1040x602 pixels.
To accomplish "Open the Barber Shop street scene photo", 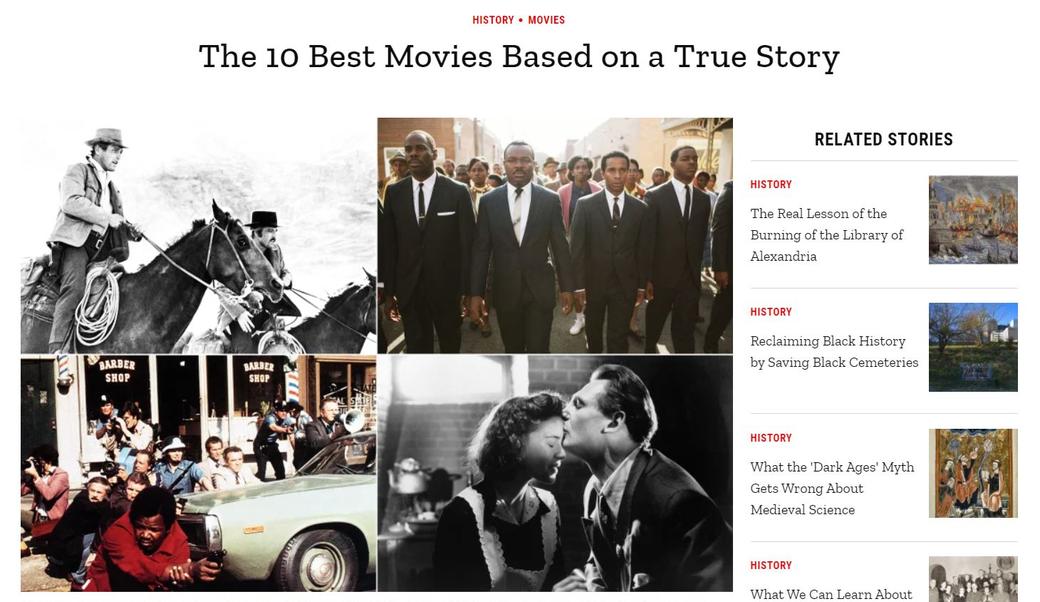I will (x=198, y=473).
